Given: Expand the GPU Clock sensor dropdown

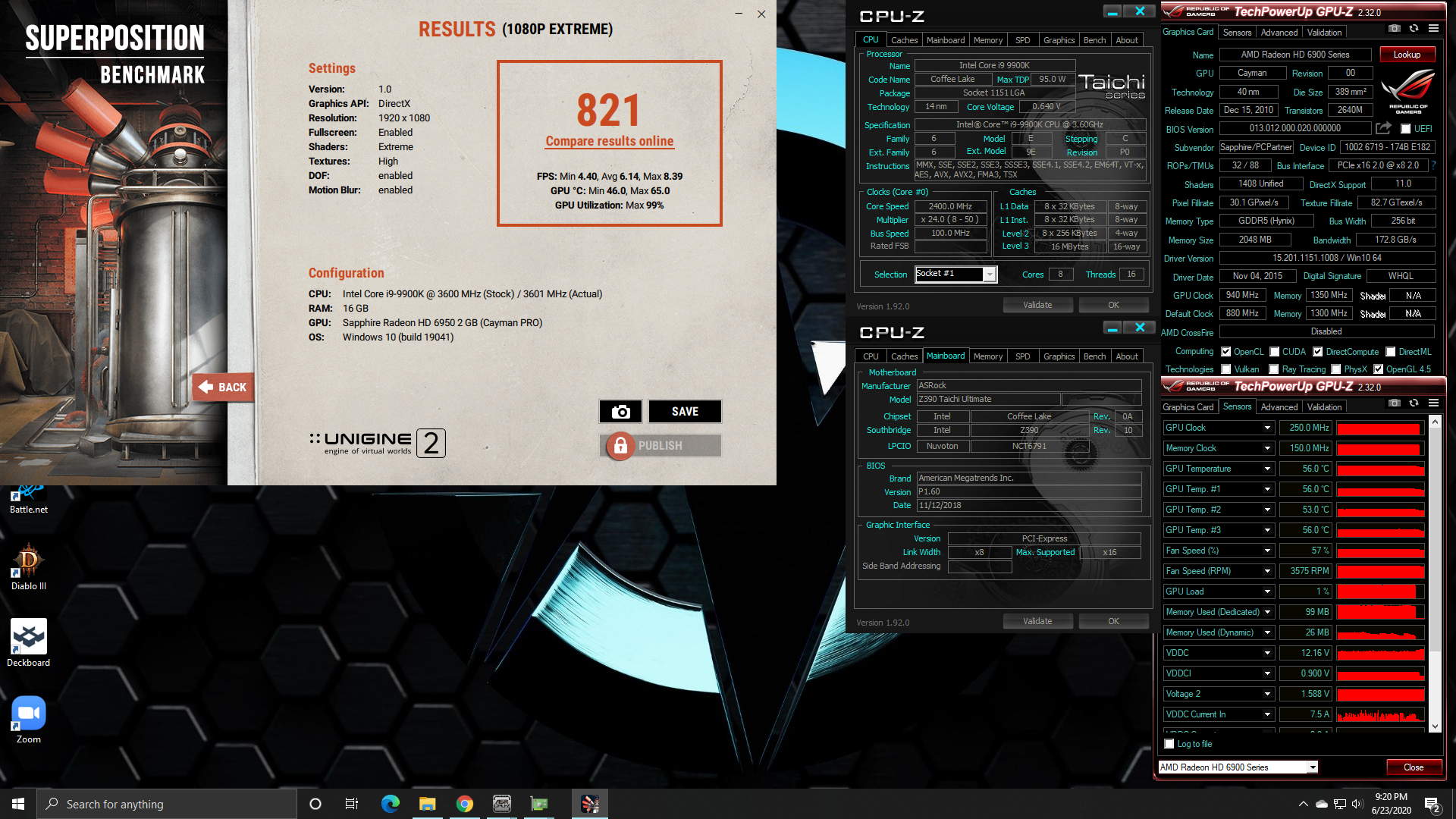Looking at the screenshot, I should click(1267, 428).
